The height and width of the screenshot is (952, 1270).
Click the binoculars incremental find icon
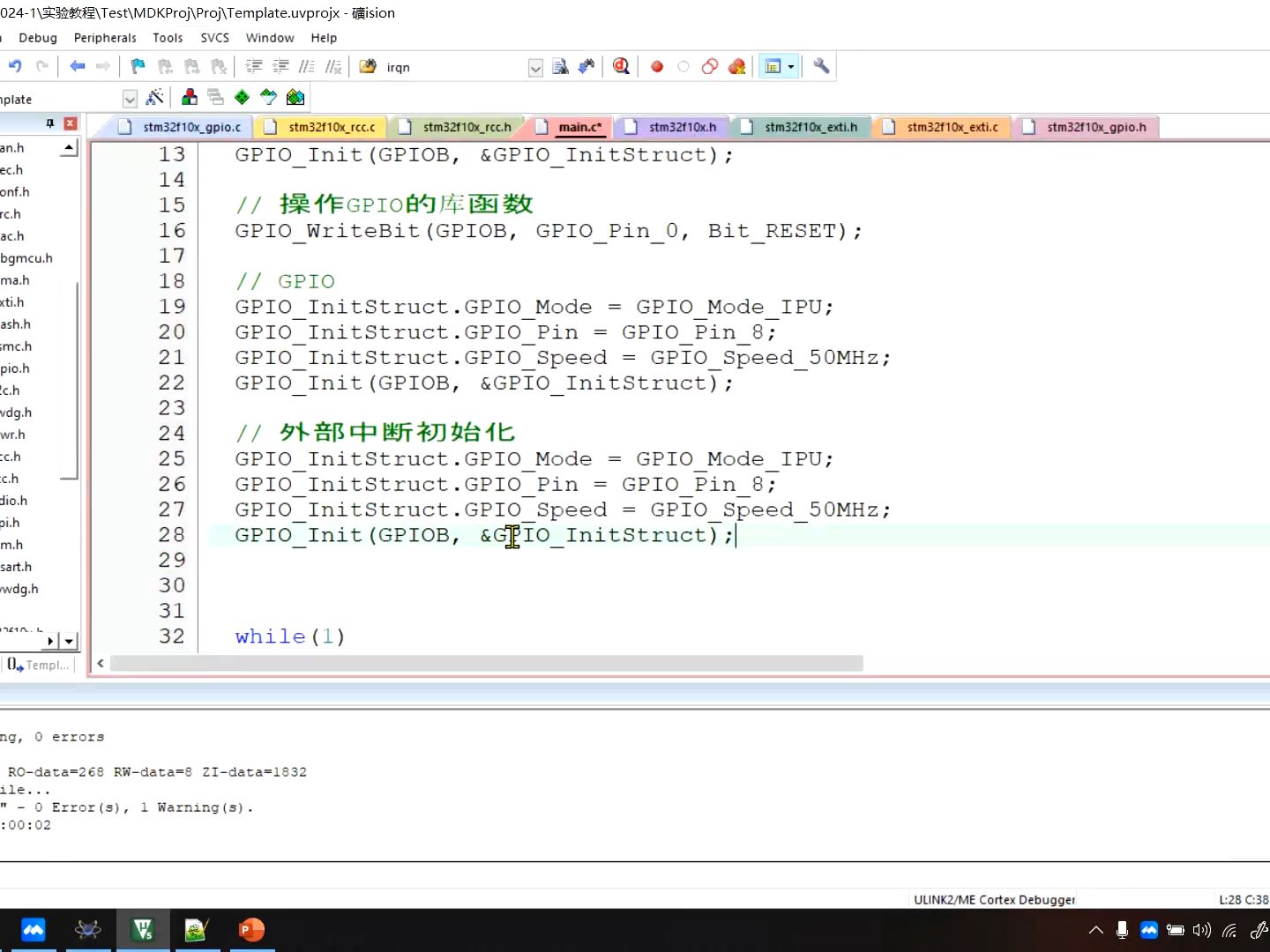pos(586,67)
